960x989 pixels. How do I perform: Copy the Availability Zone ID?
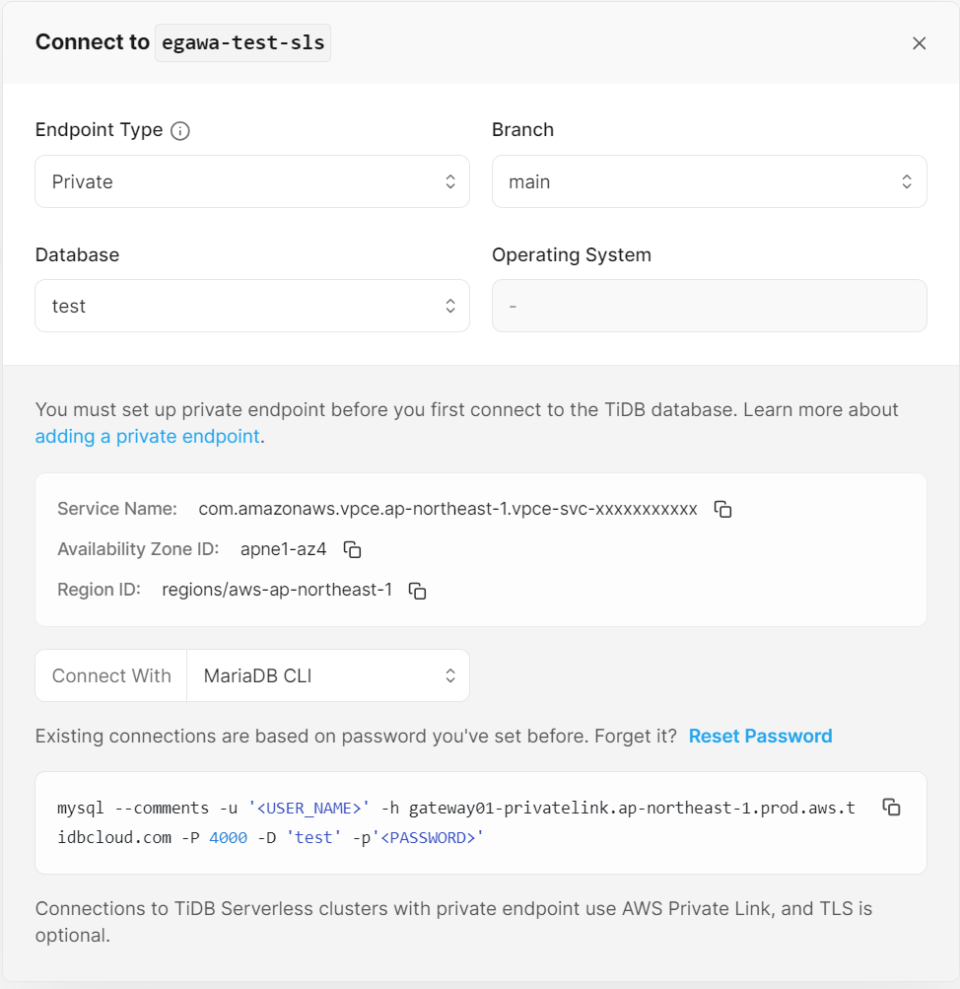(351, 549)
